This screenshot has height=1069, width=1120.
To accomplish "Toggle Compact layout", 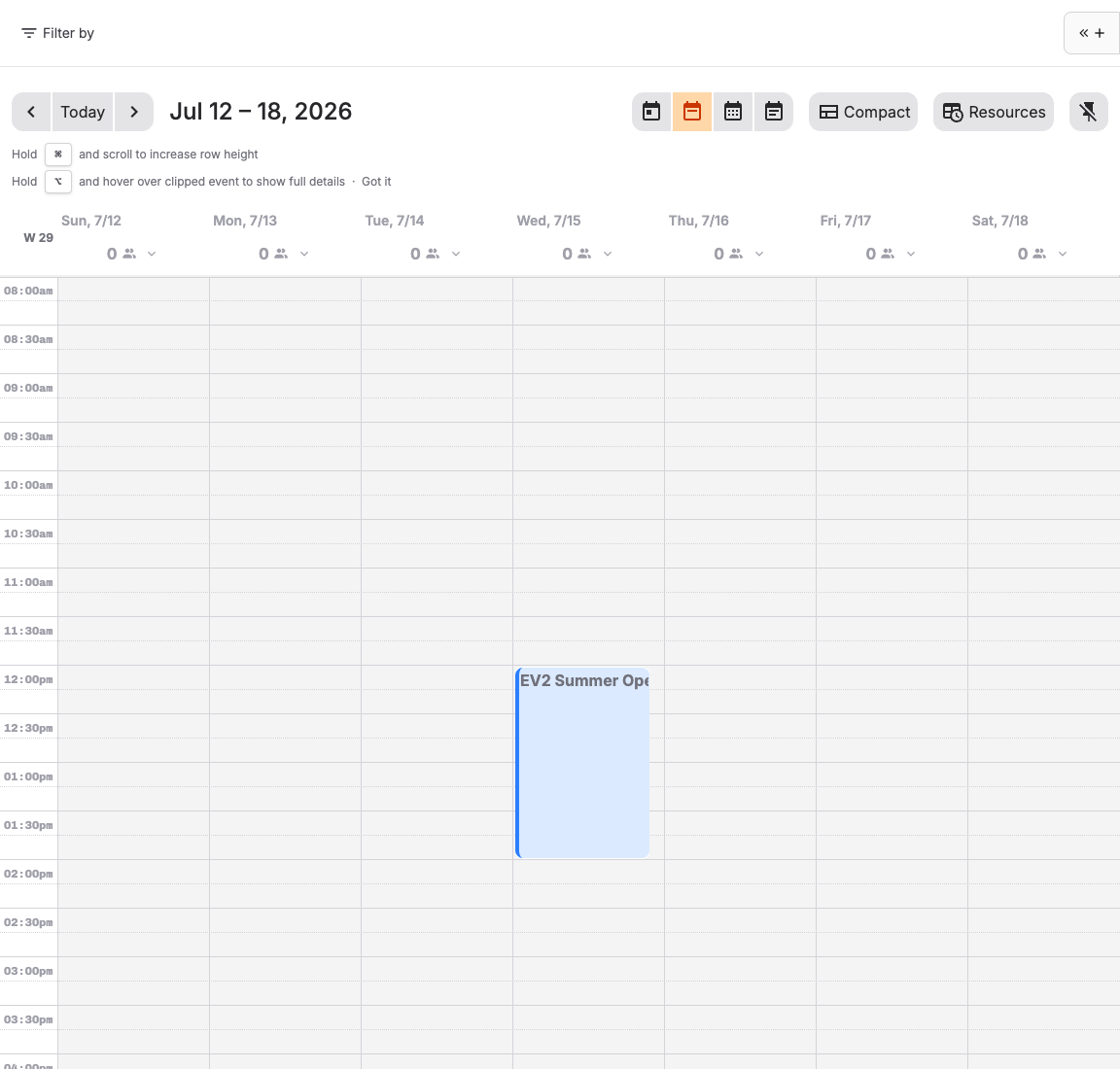I will 863,112.
